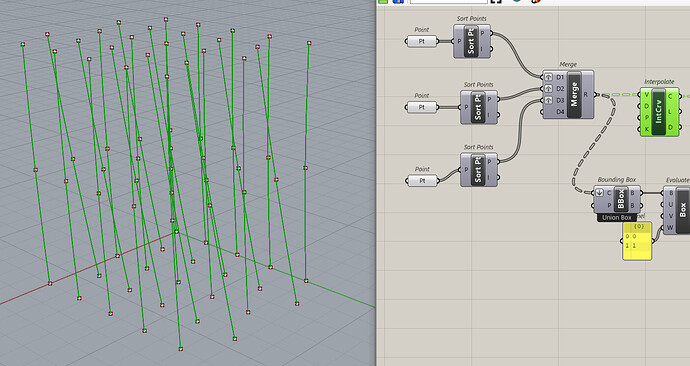Screen dimensions: 690x366
Task: Click the bottom Pt point parameter
Action: point(422,181)
